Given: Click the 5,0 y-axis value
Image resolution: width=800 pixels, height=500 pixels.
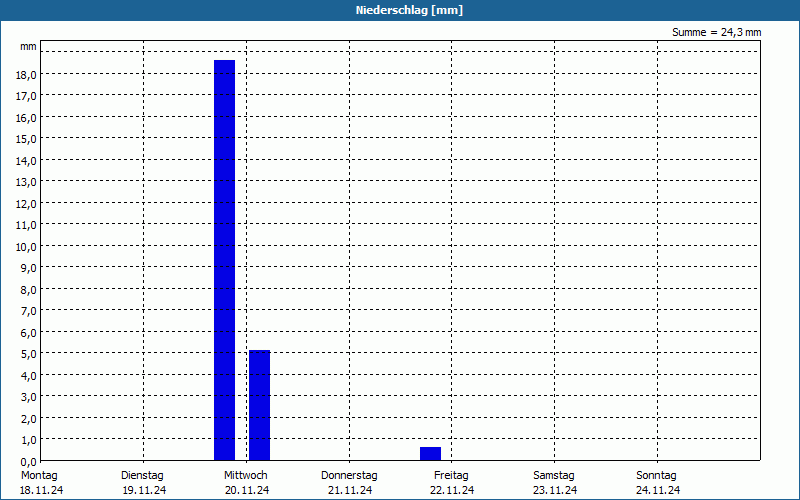Looking at the screenshot, I should 29,354.
